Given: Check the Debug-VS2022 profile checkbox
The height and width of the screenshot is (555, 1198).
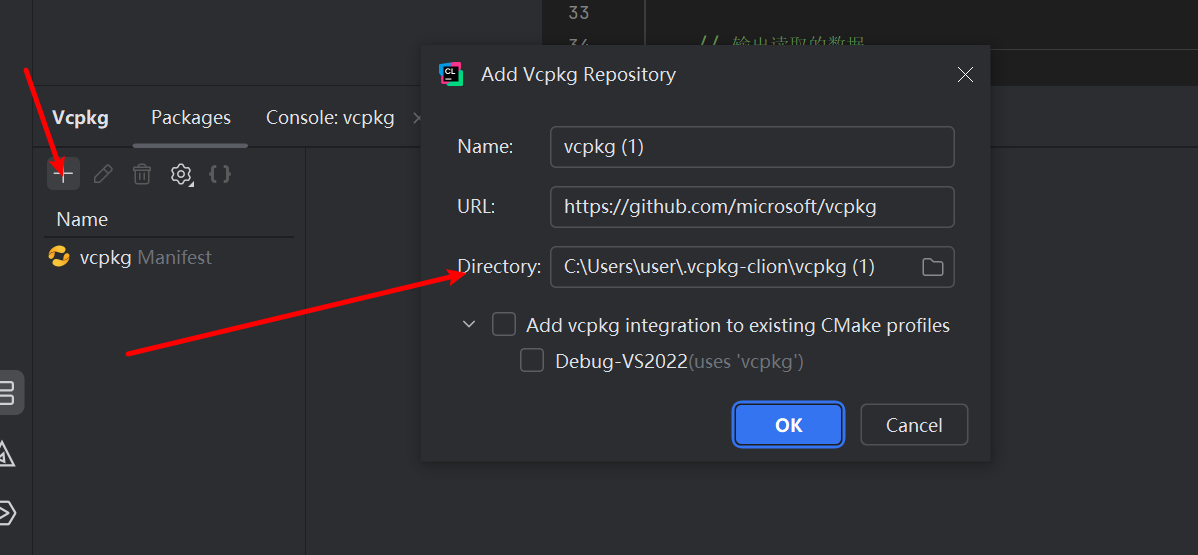Looking at the screenshot, I should pyautogui.click(x=532, y=361).
